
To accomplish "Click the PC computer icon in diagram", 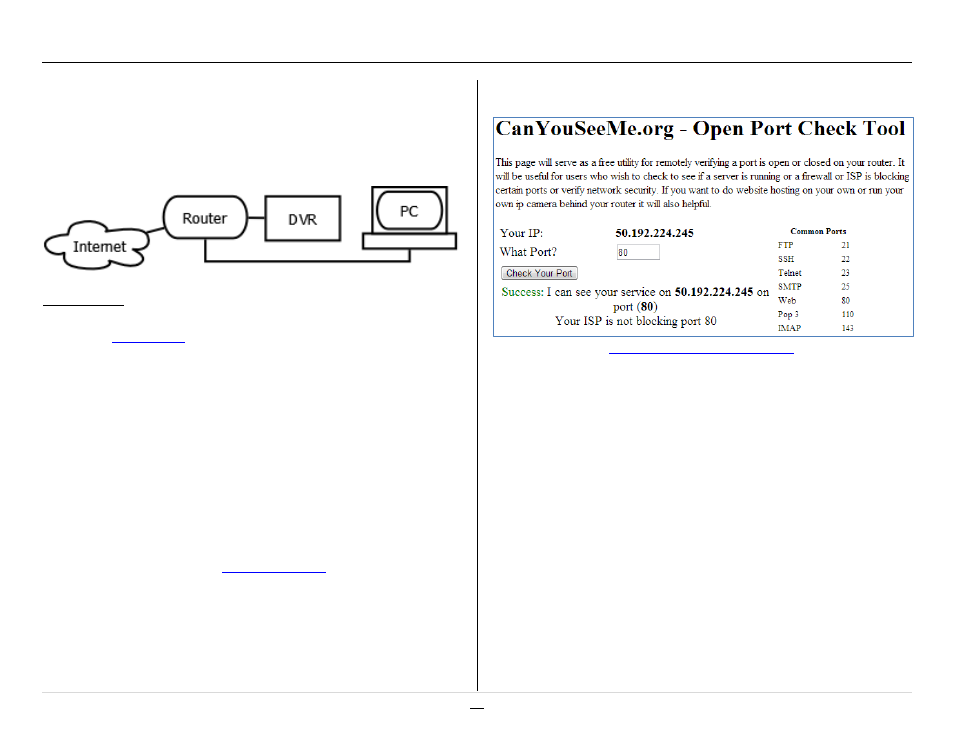I will click(409, 218).
